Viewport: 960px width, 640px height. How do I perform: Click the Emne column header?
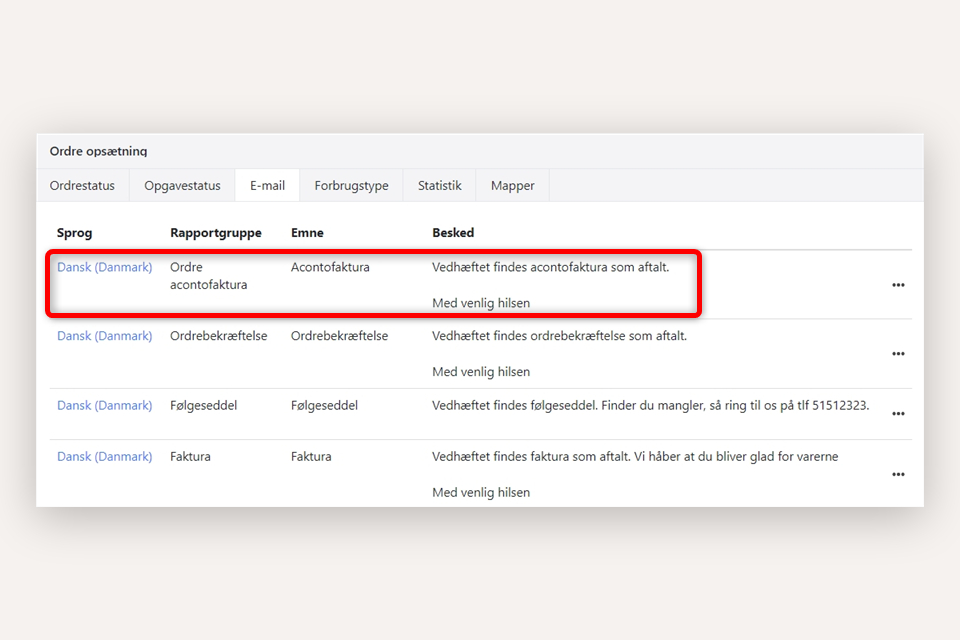click(307, 233)
